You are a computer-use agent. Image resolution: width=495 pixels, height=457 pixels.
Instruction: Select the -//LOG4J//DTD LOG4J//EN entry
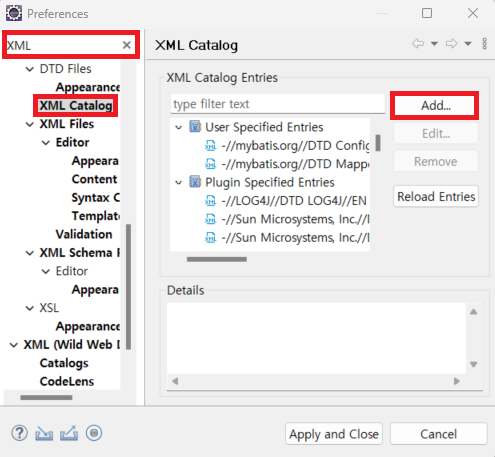[294, 201]
